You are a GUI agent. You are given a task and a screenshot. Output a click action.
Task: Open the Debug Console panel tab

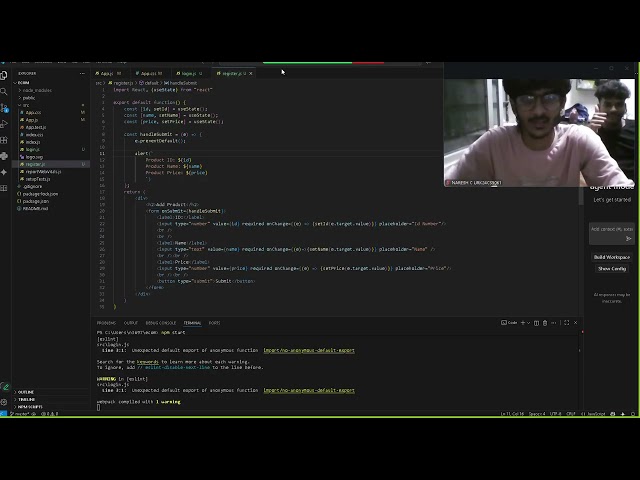pyautogui.click(x=160, y=323)
